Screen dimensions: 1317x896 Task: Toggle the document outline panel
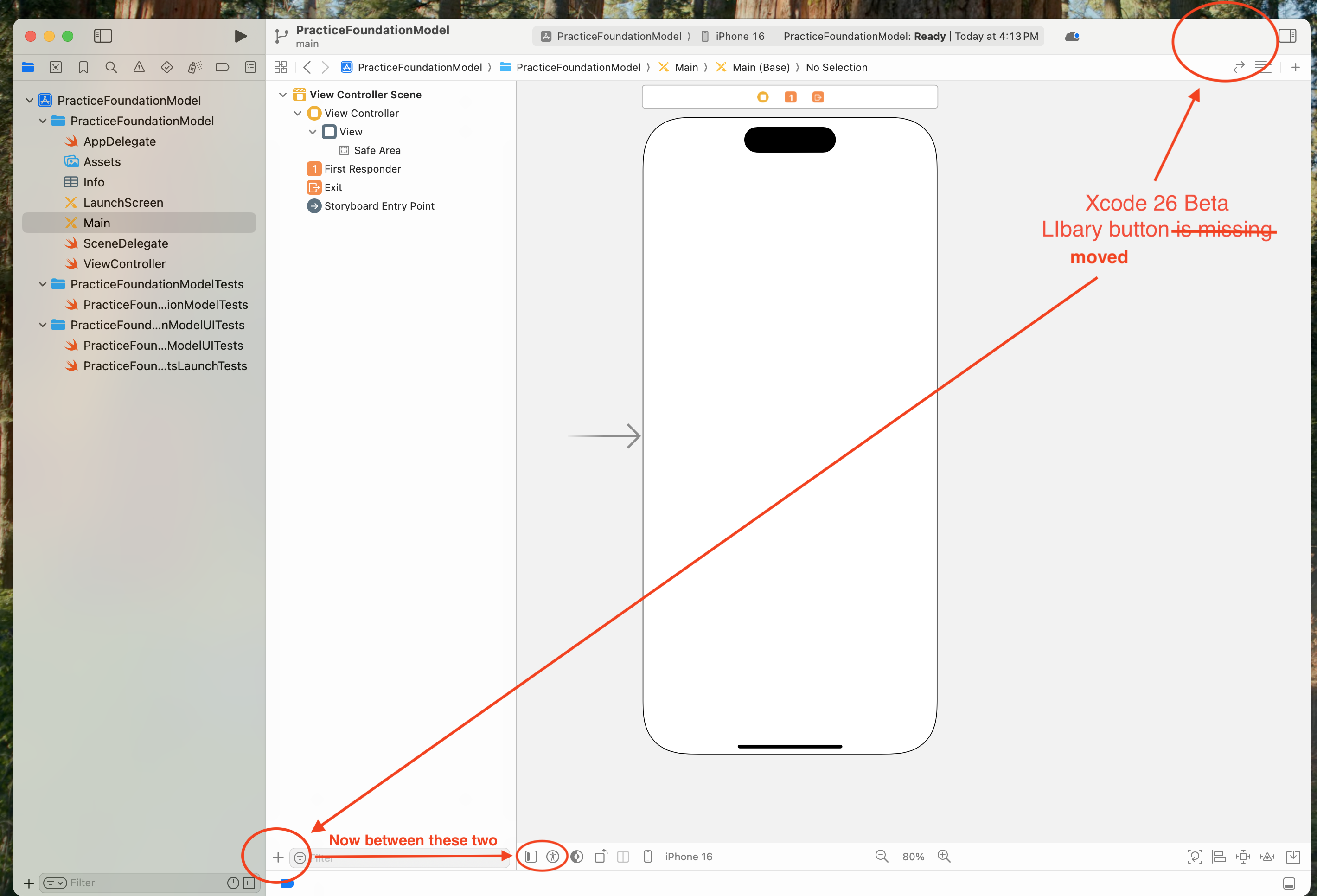click(x=531, y=856)
